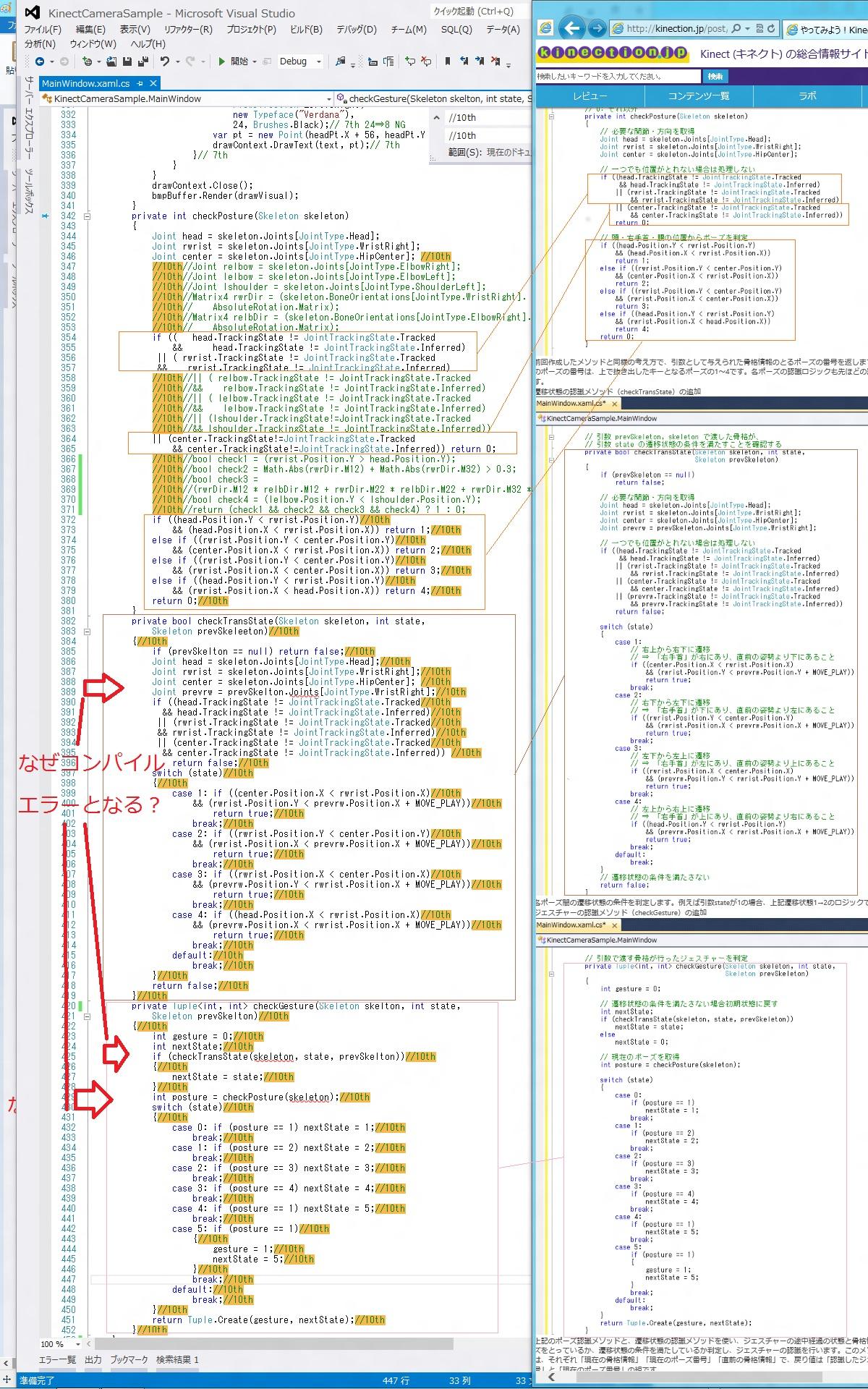Select the やってみよう！Kinect browser tab
The height and width of the screenshot is (1389, 868).
click(825, 29)
